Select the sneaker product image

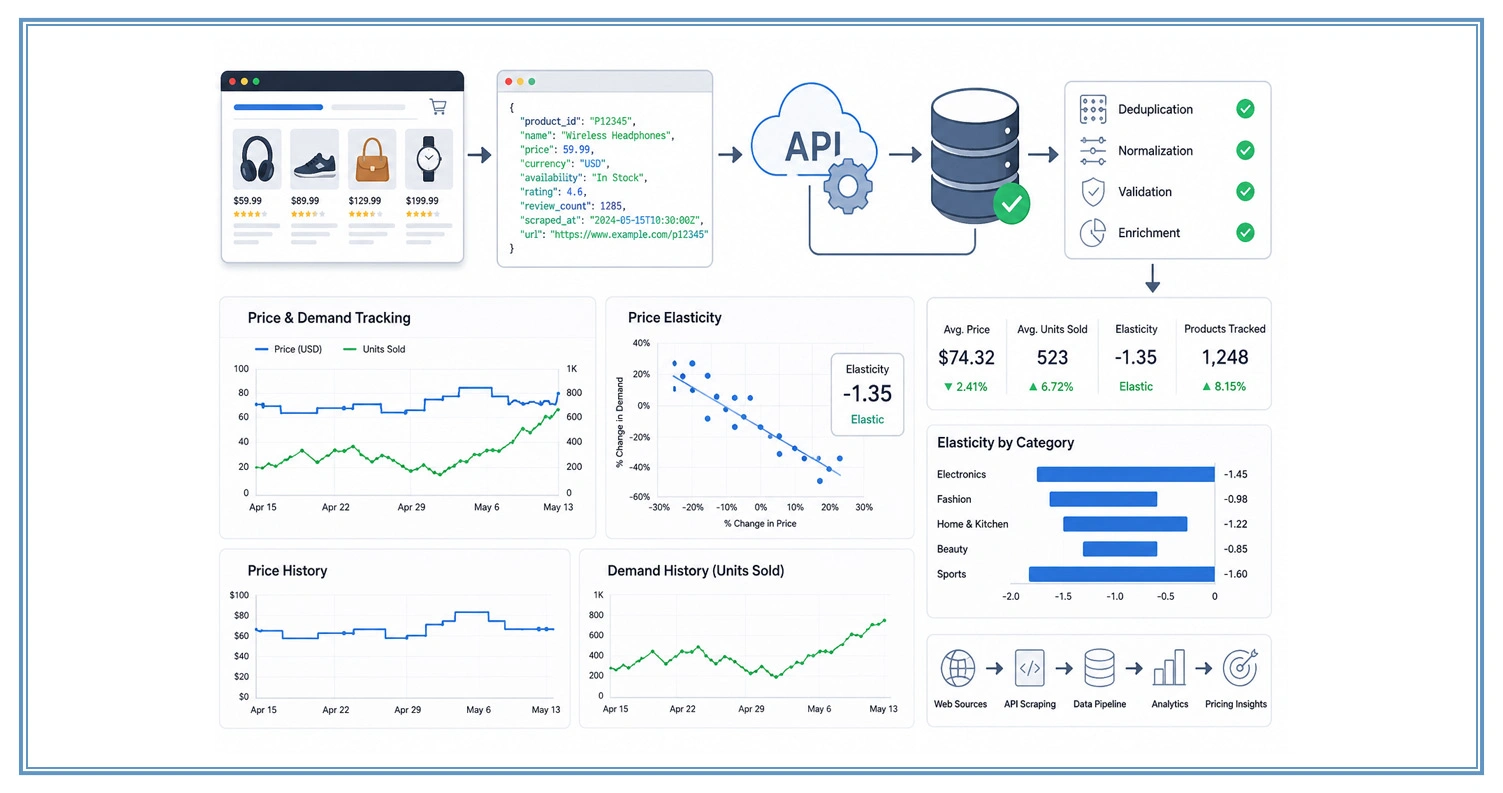pos(314,159)
